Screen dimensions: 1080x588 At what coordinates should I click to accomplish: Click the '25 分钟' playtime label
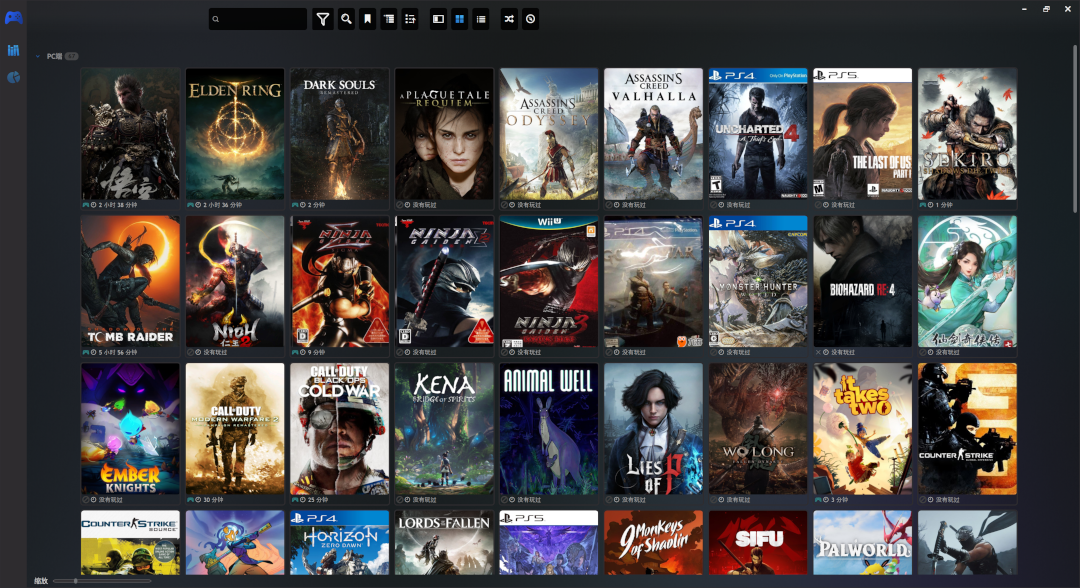click(x=318, y=500)
